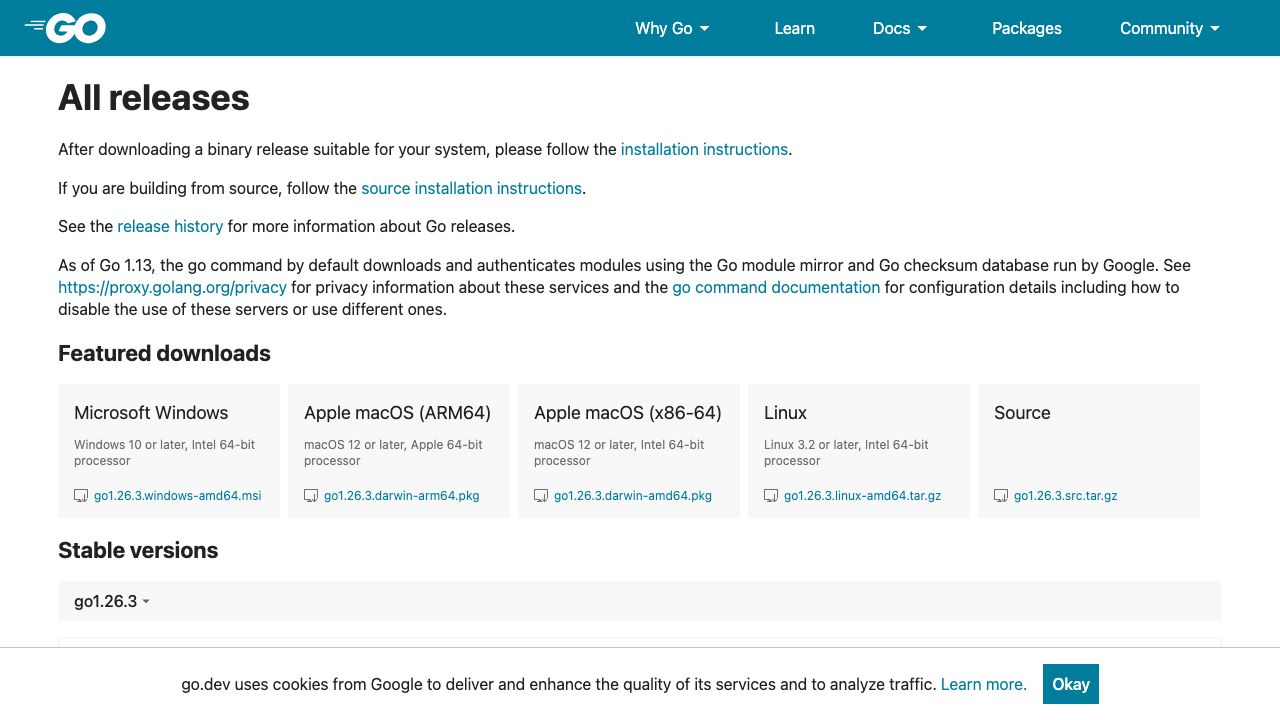Screen dimensions: 1280x720
Task: Download go1.26.3.windows-amd64.msi
Action: pos(178,496)
